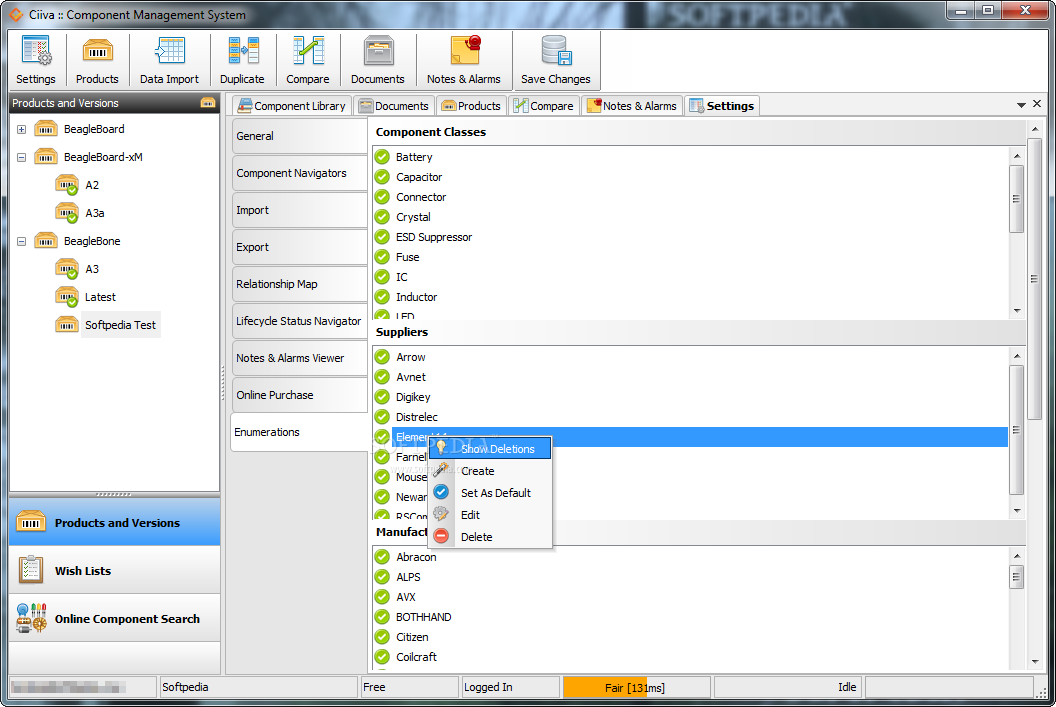The width and height of the screenshot is (1056, 707).
Task: Click the Latest version icon
Action: click(67, 297)
